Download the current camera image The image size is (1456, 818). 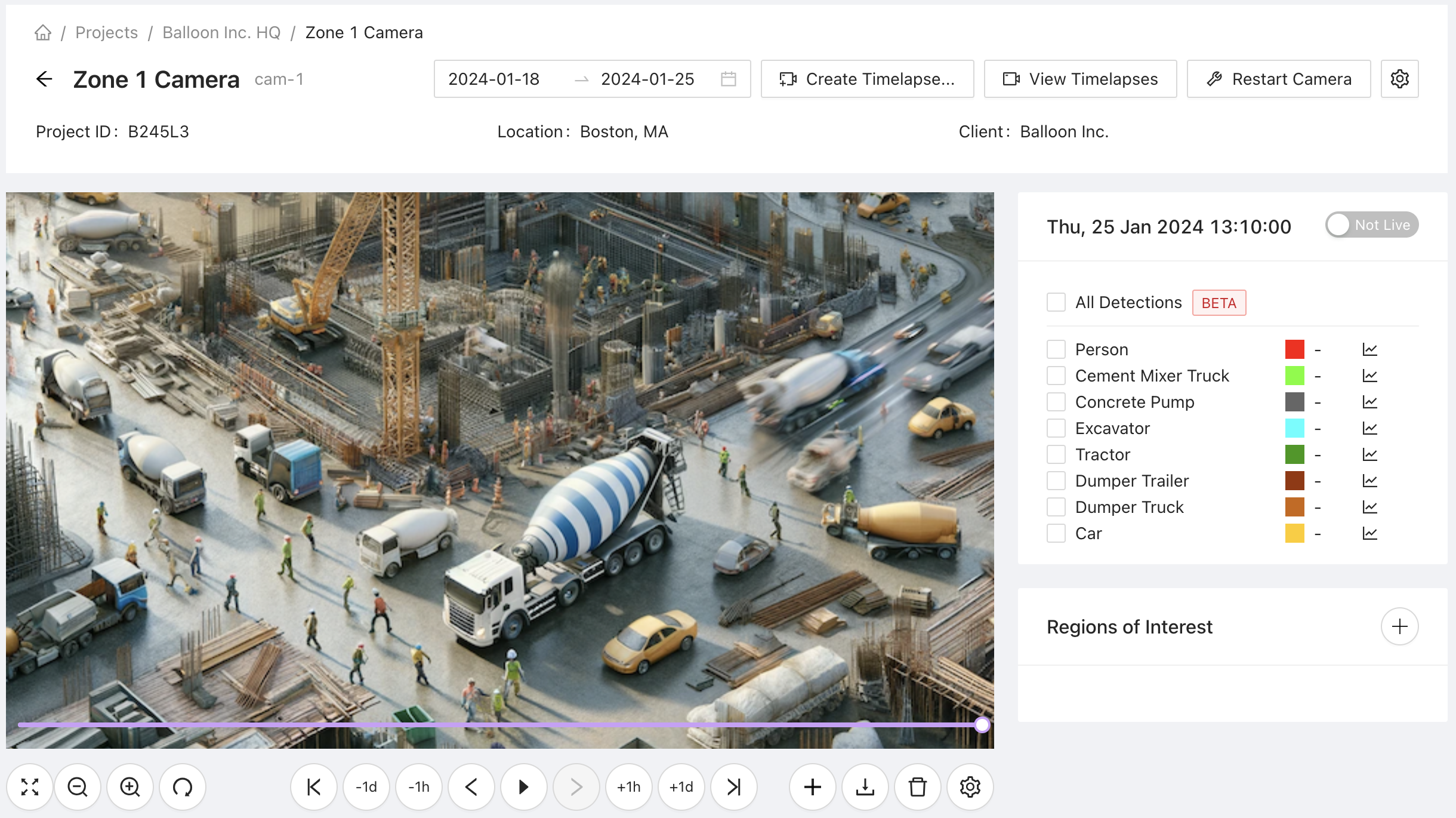865,787
